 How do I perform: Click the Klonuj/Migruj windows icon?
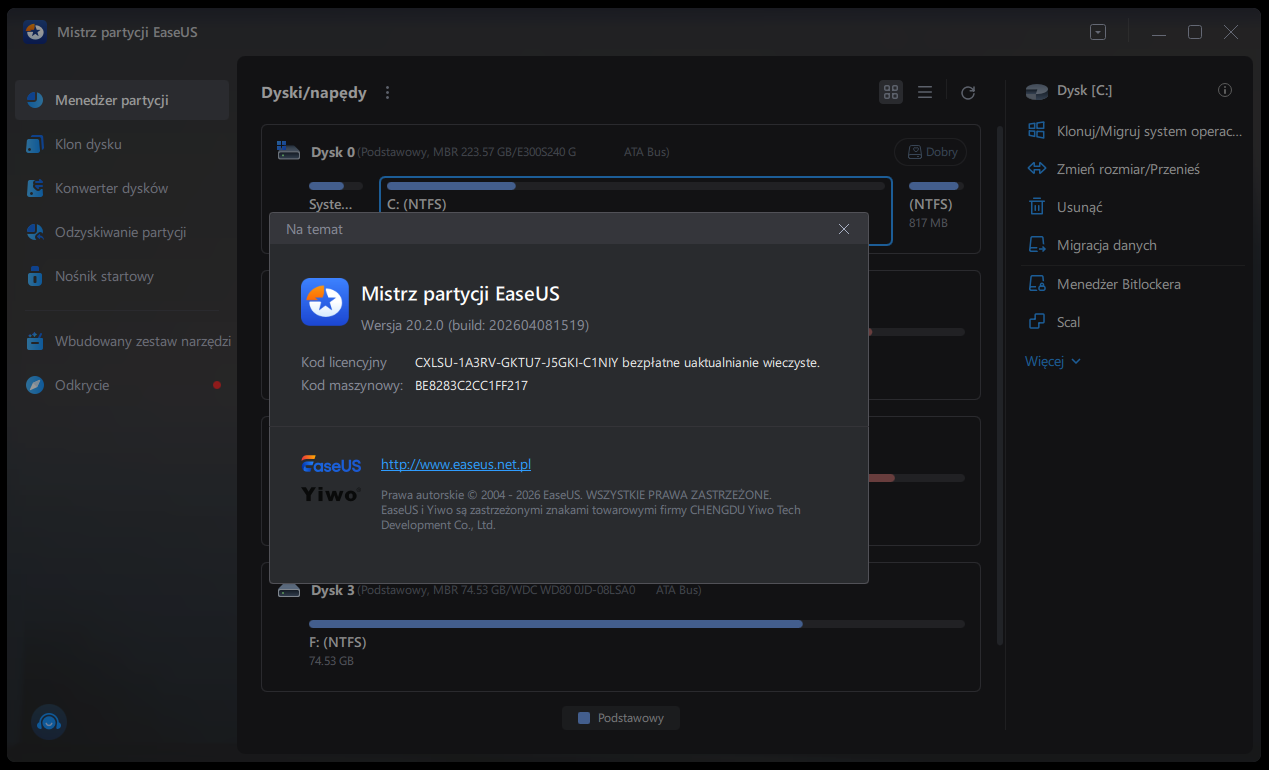click(1037, 131)
